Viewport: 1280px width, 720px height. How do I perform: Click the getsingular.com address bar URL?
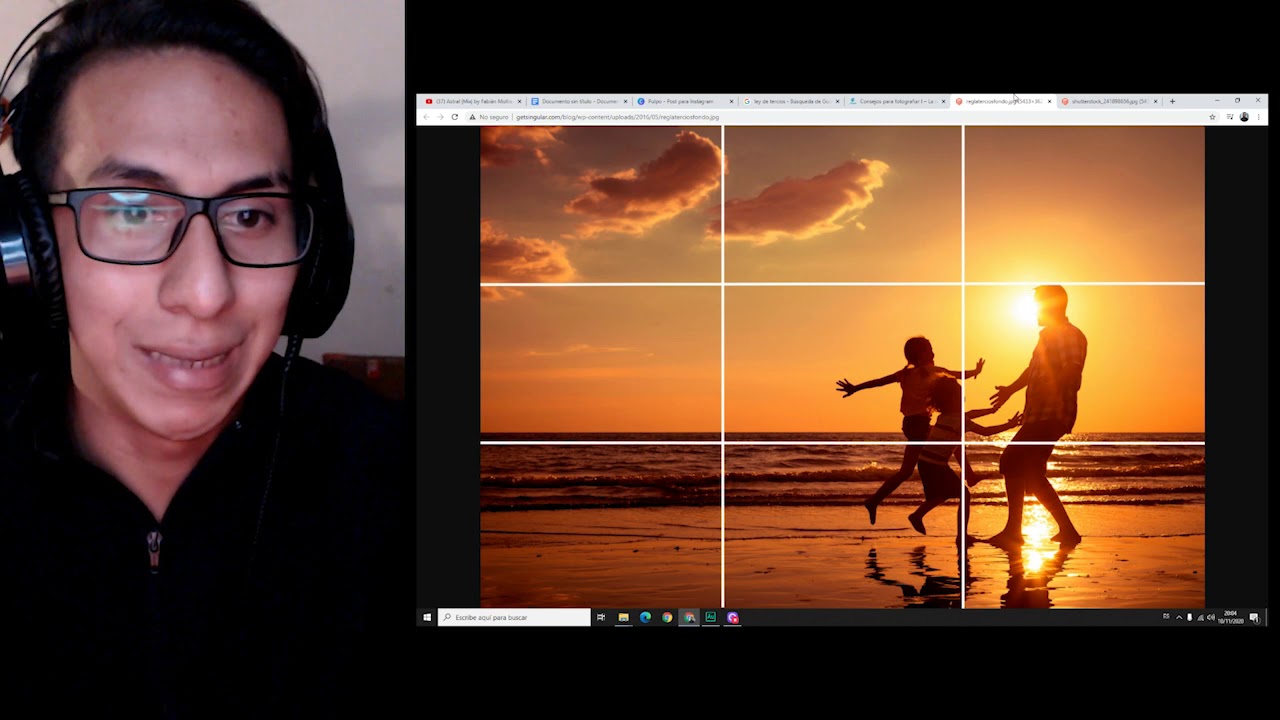pos(617,117)
